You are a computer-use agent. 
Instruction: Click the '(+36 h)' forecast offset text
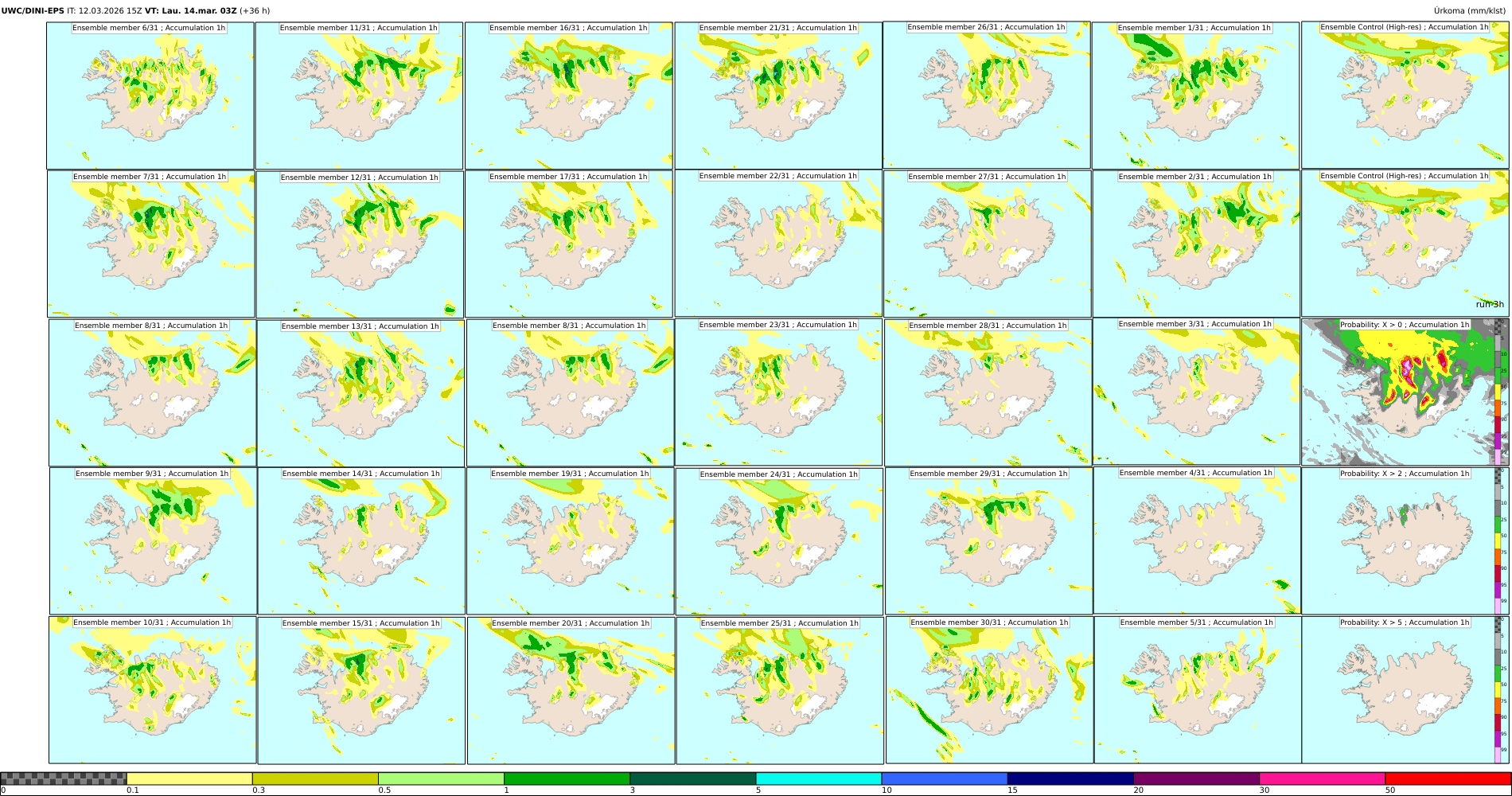255,10
